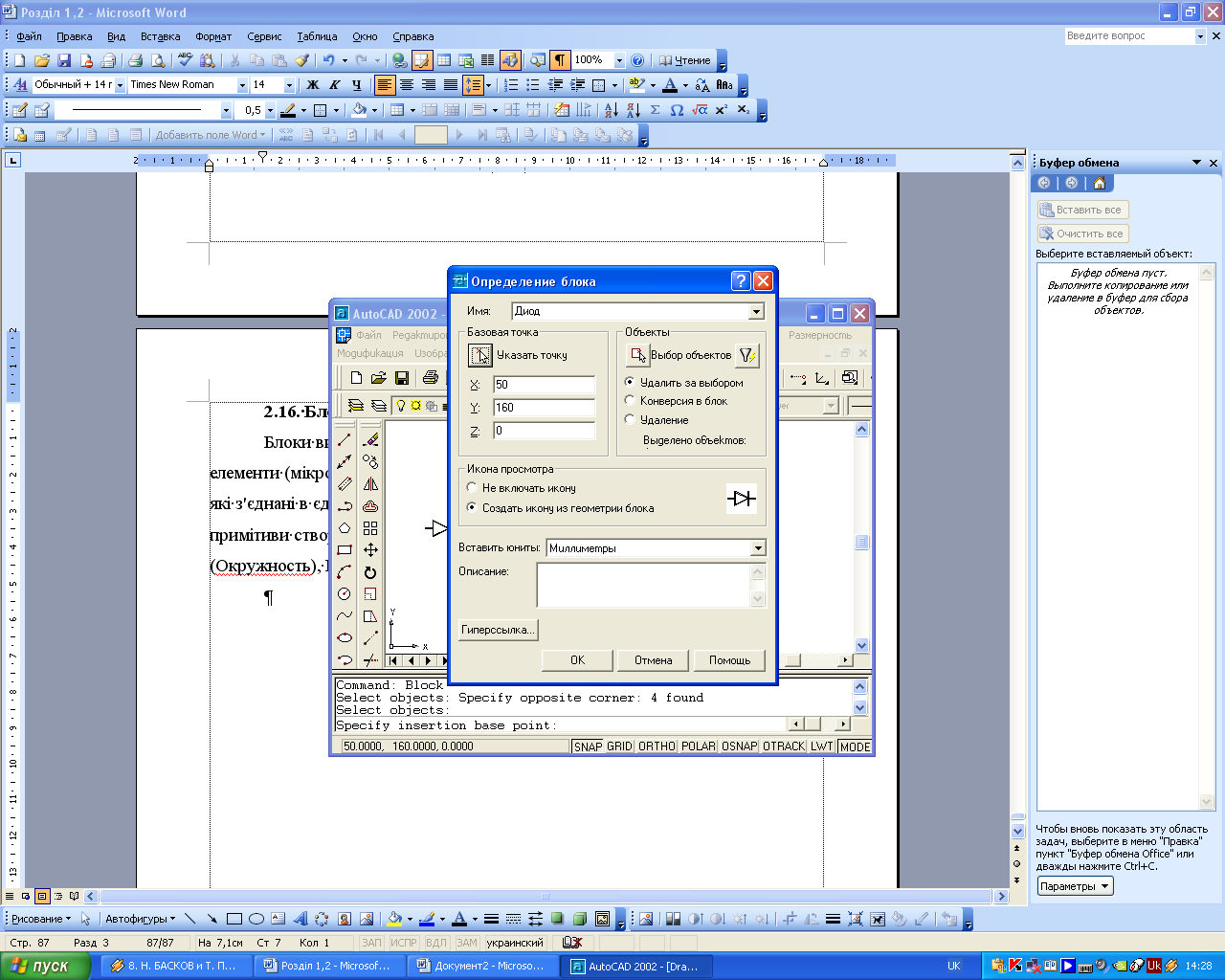This screenshot has height=980, width=1225.
Task: Open Word font name dropdown
Action: (242, 85)
